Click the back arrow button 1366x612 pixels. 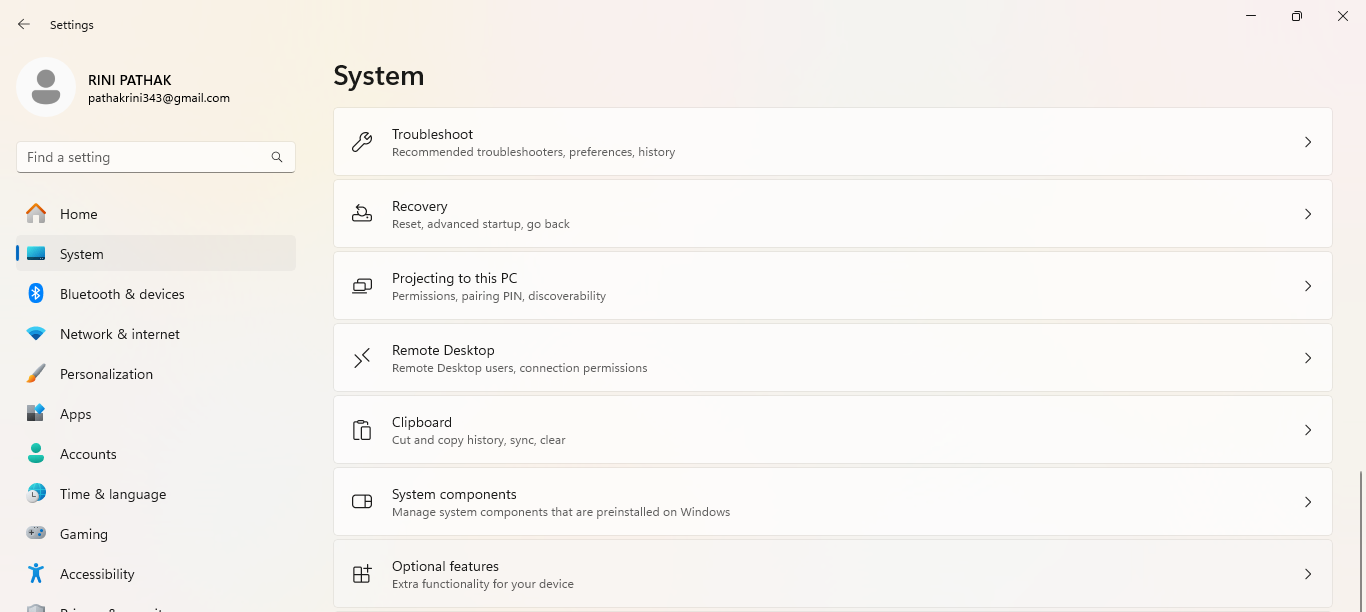[24, 24]
